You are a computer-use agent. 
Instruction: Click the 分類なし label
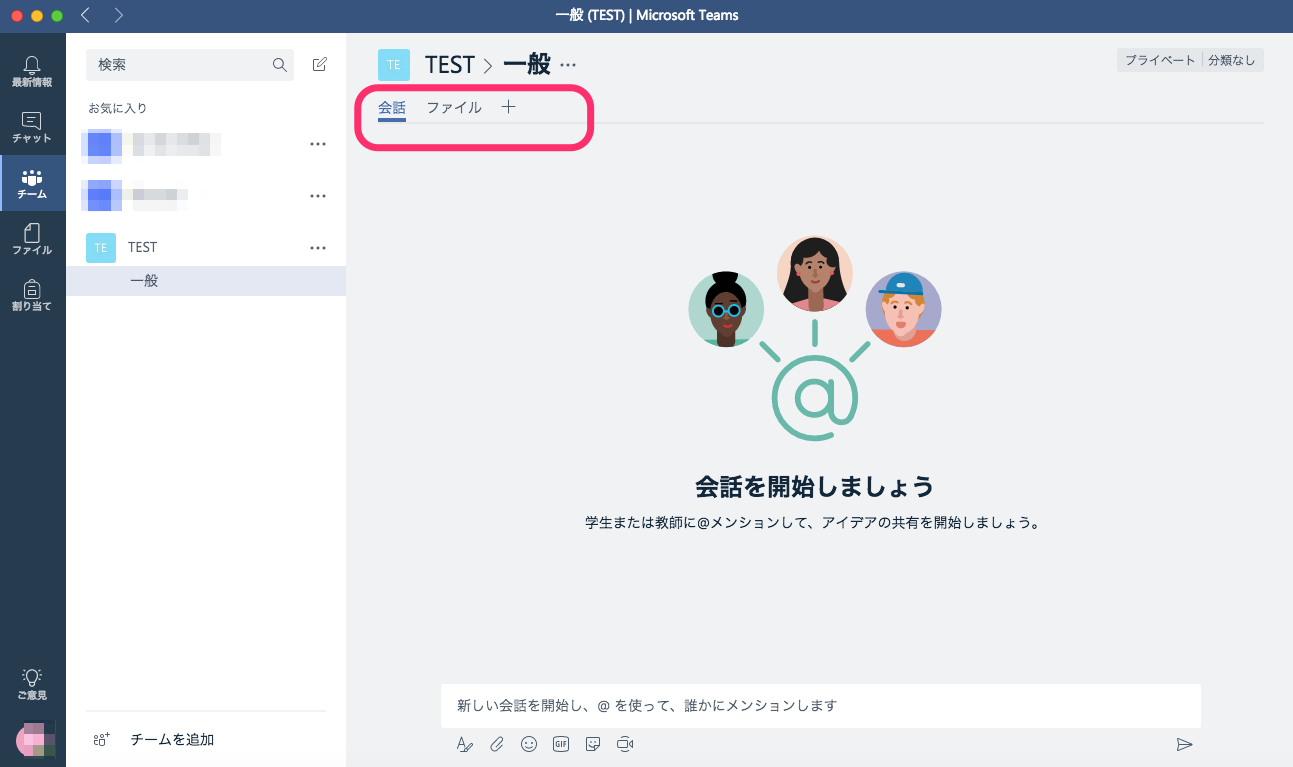coord(1232,60)
